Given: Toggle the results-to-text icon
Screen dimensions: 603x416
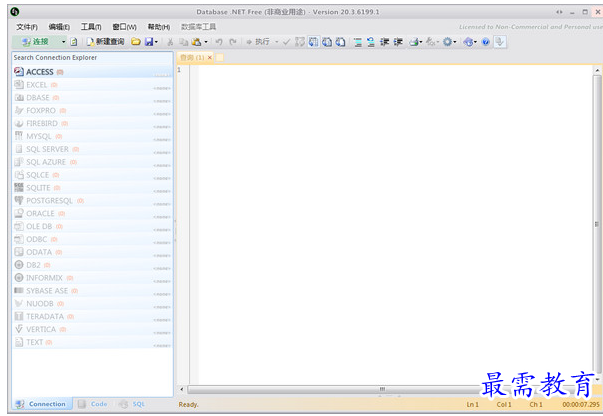Looking at the screenshot, I should (x=327, y=42).
